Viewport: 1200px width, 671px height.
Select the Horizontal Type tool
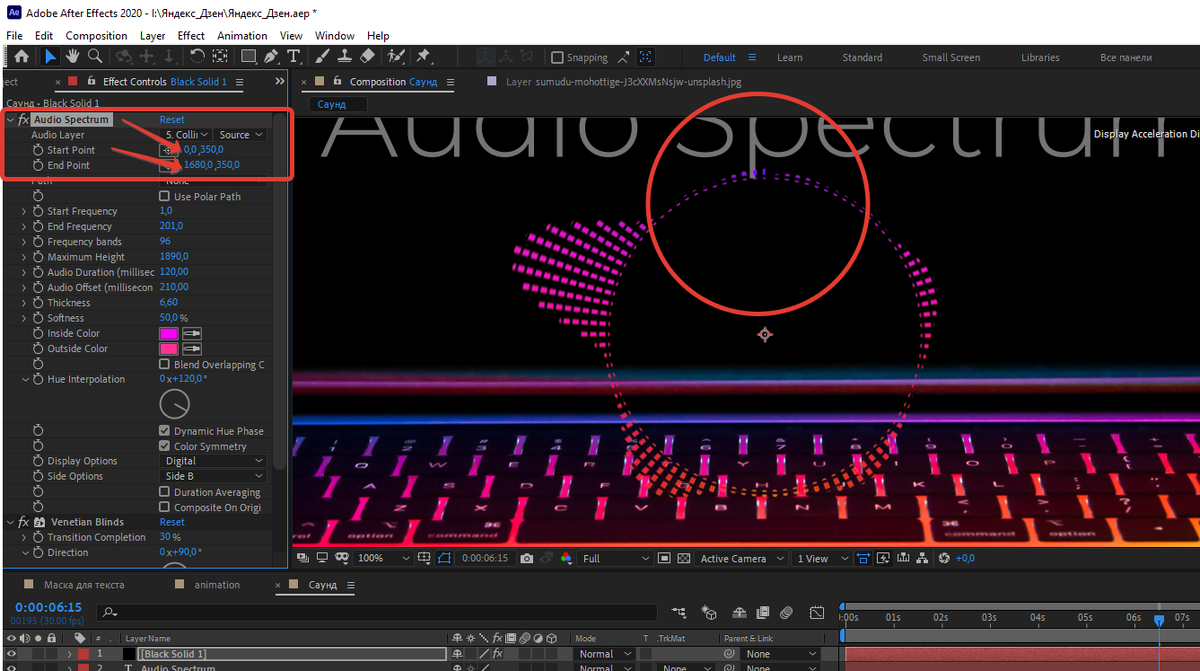[x=294, y=57]
